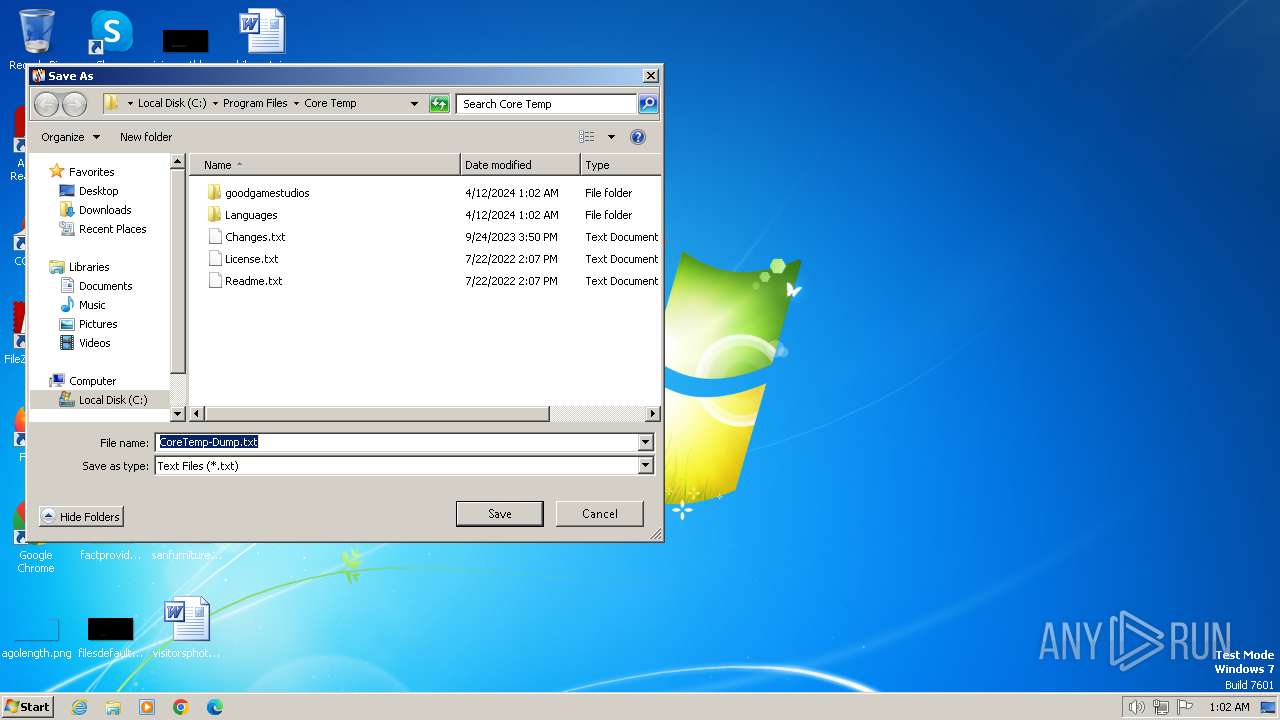The image size is (1280, 720).
Task: Launch Internet Explorer from taskbar
Action: [79, 707]
